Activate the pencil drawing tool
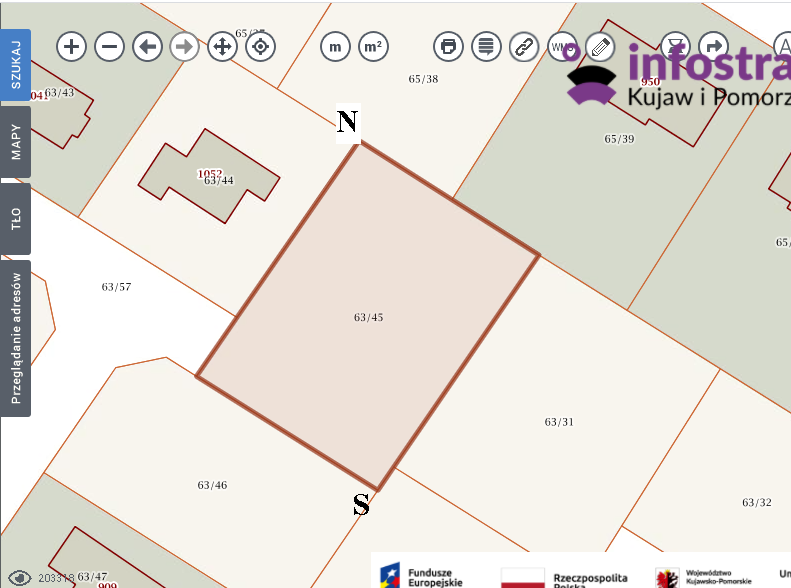 600,46
